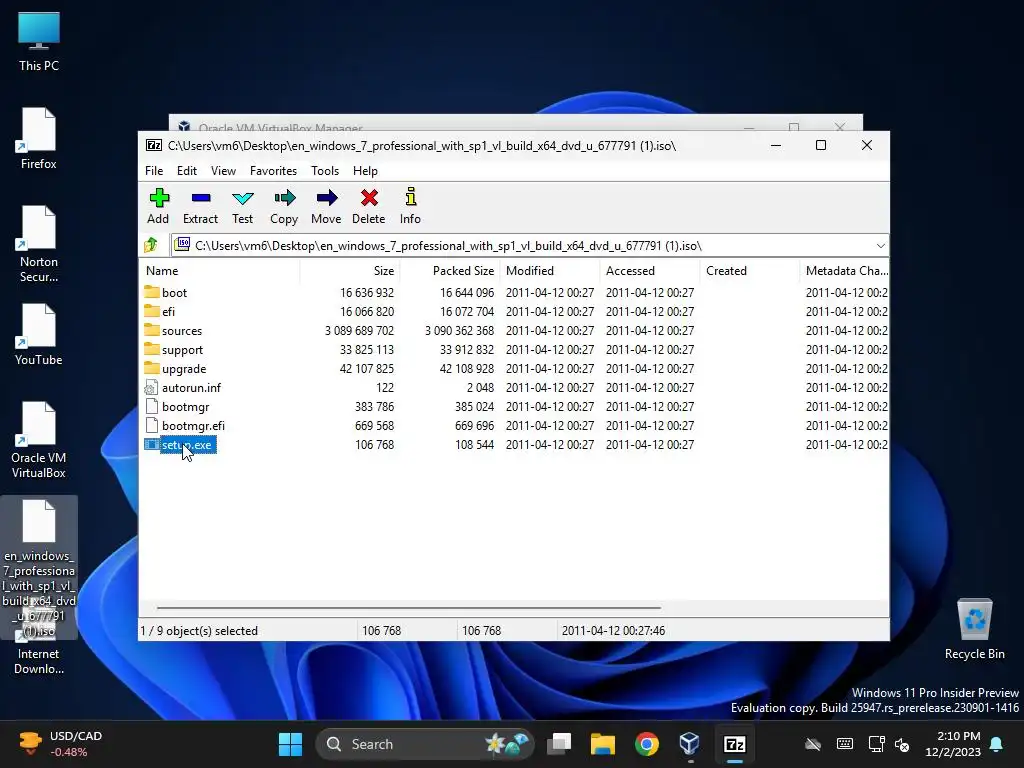Run the Test archive tool
Image resolution: width=1024 pixels, height=768 pixels.
tap(242, 206)
